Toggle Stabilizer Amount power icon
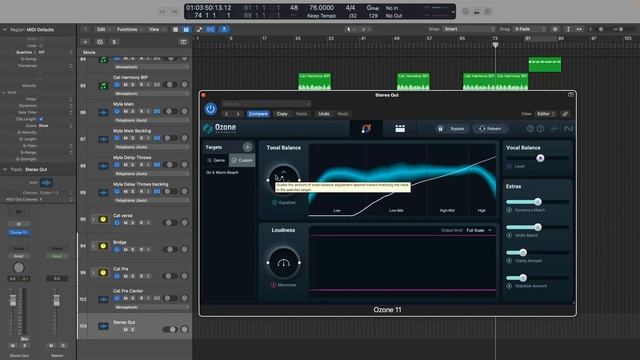Screen dimensions: 640x360 509,286
